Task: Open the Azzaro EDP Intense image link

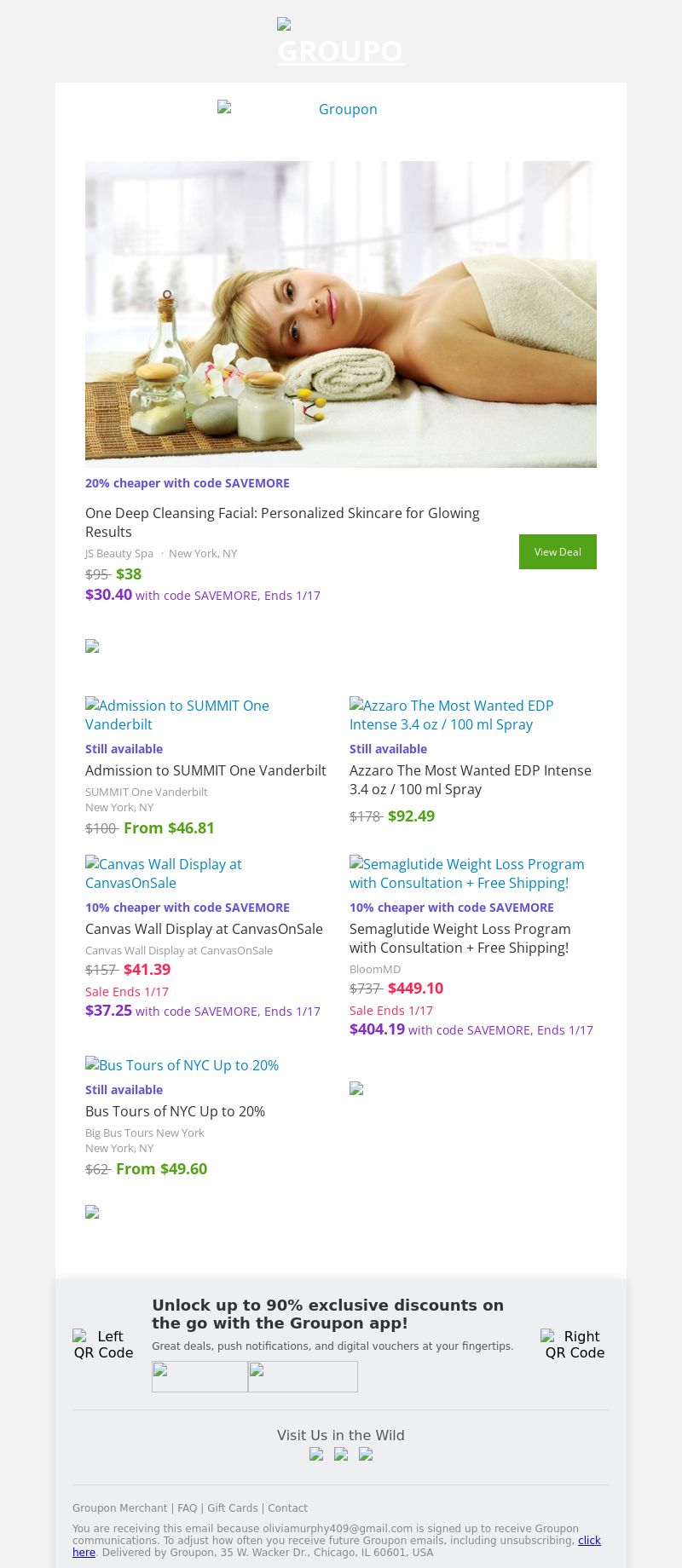Action: click(451, 715)
